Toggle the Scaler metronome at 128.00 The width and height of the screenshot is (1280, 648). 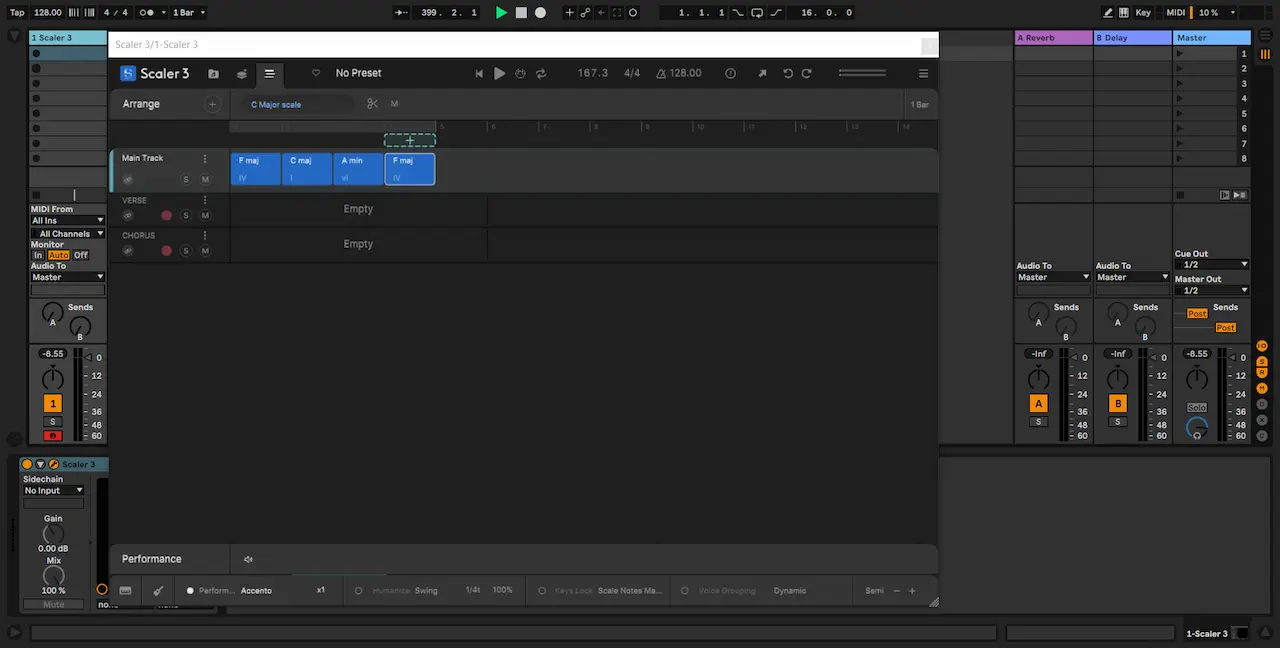(660, 73)
